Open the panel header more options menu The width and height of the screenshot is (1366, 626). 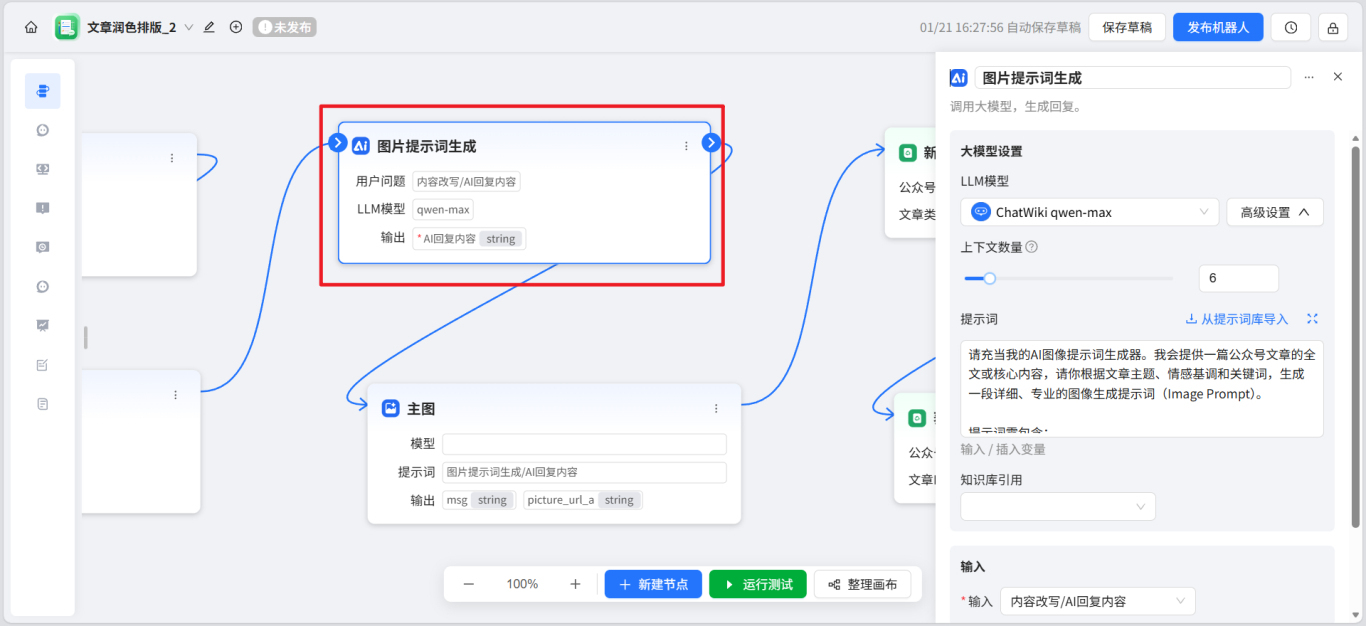pyautogui.click(x=1308, y=77)
